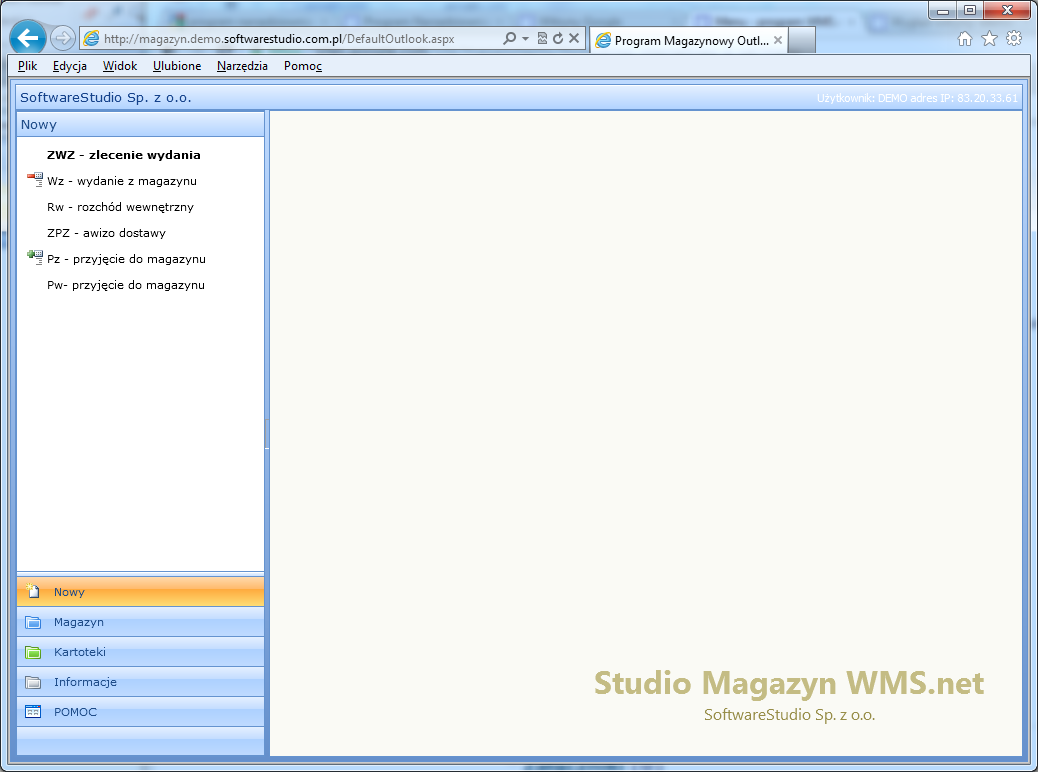
Task: Open the Narzędzia menu
Action: tap(242, 66)
